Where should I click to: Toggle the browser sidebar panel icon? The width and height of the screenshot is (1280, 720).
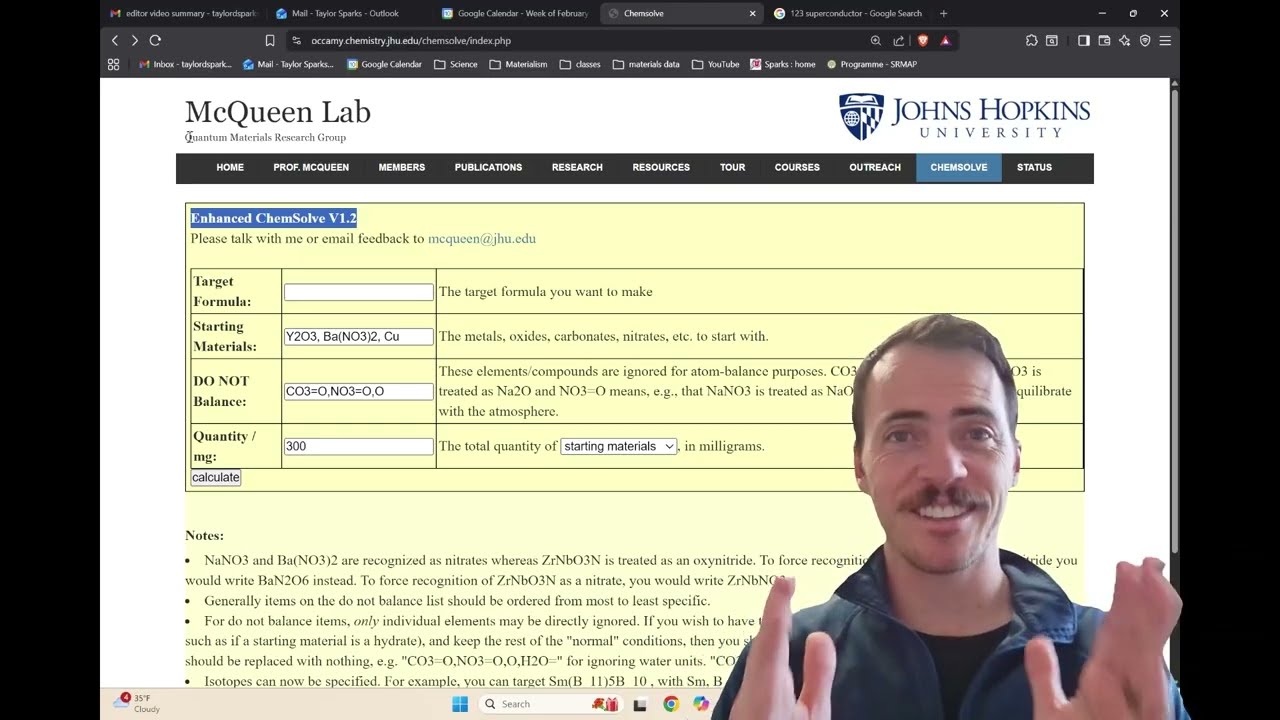(1084, 41)
